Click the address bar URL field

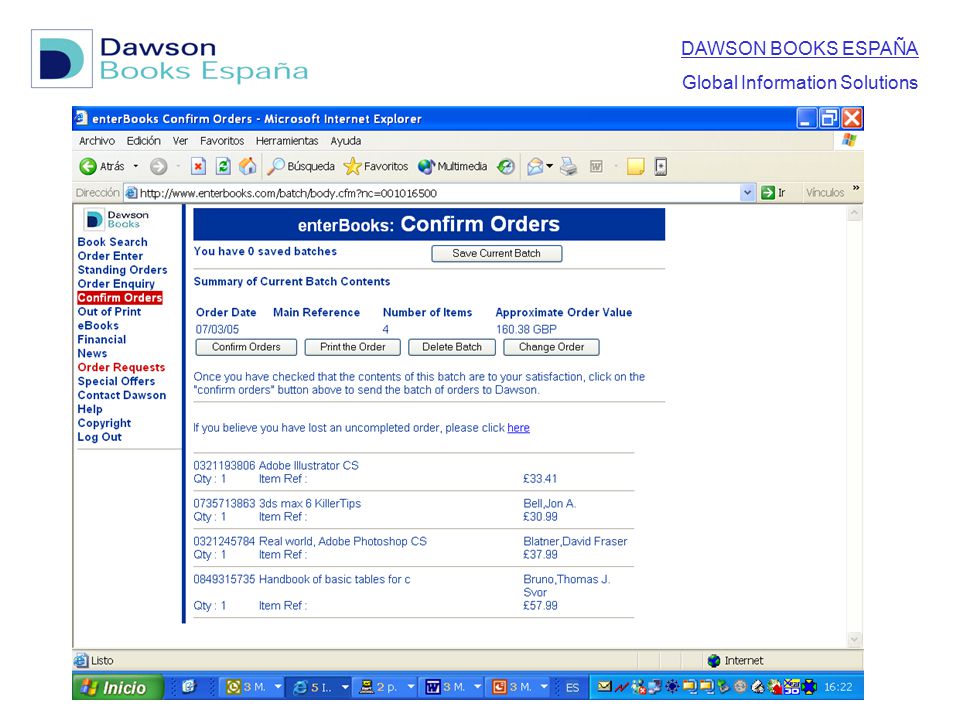coord(432,193)
